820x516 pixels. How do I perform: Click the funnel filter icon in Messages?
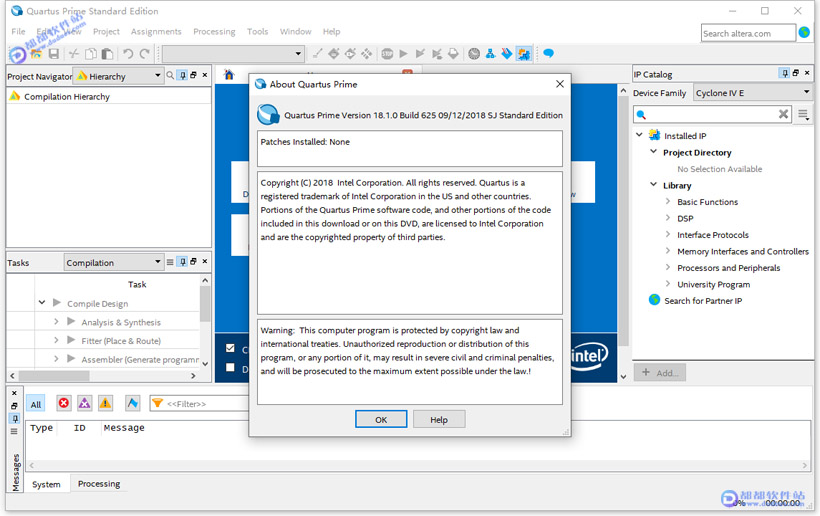(157, 403)
